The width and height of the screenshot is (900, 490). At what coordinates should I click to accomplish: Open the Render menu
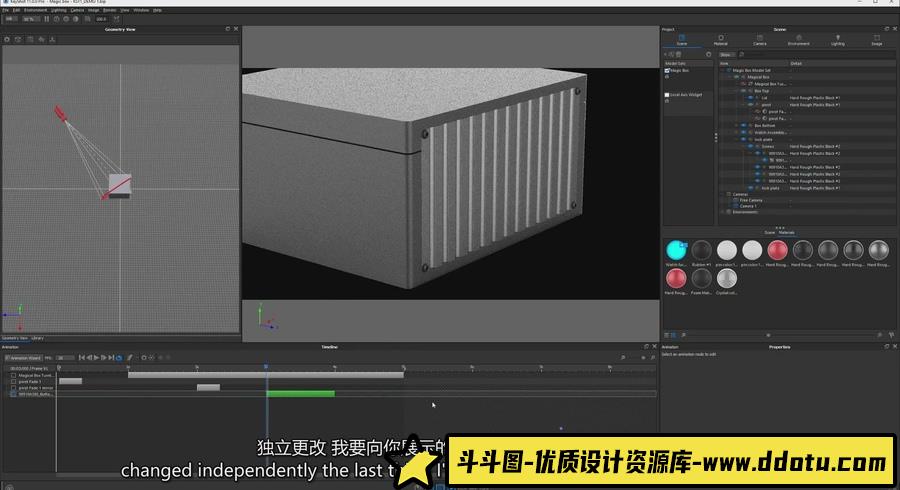click(109, 10)
